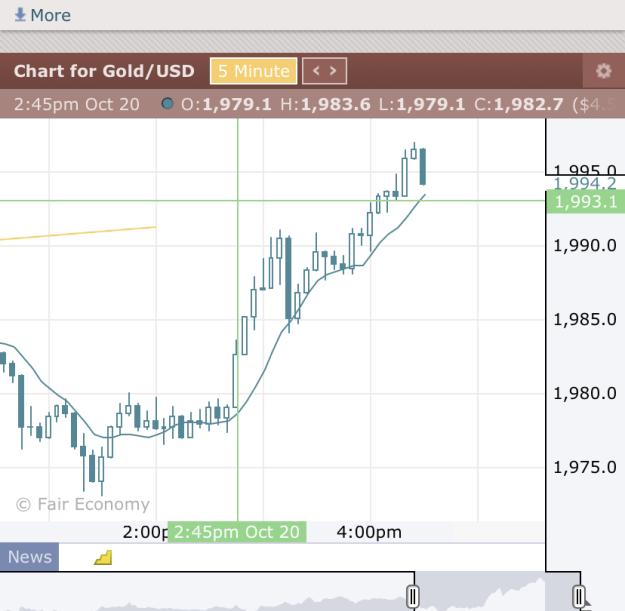Click the 4:00pm time axis label
Image resolution: width=625 pixels, height=611 pixels.
(369, 532)
